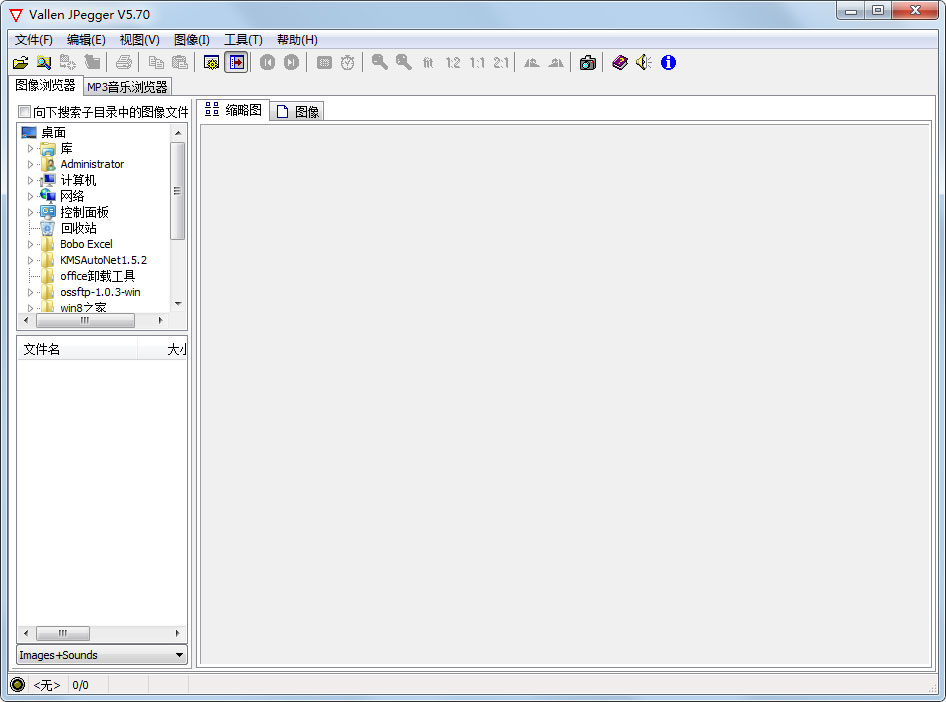Enable searching subdirectories for image files
This screenshot has height=702, width=946.
click(25, 112)
